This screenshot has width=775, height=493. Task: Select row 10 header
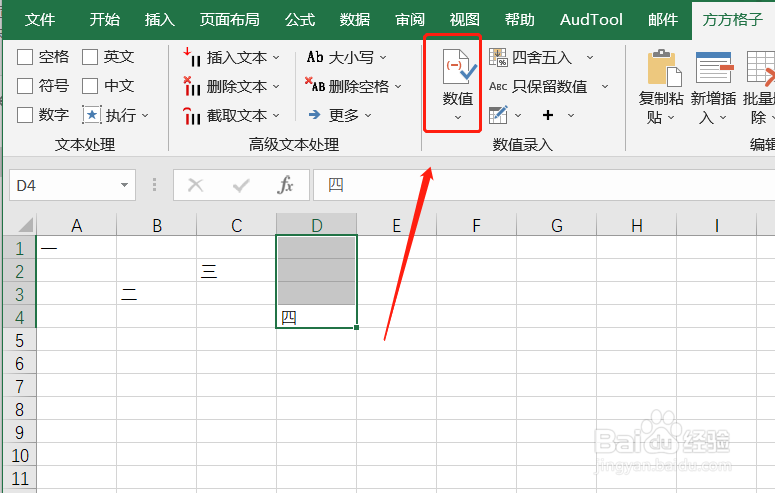tap(19, 455)
